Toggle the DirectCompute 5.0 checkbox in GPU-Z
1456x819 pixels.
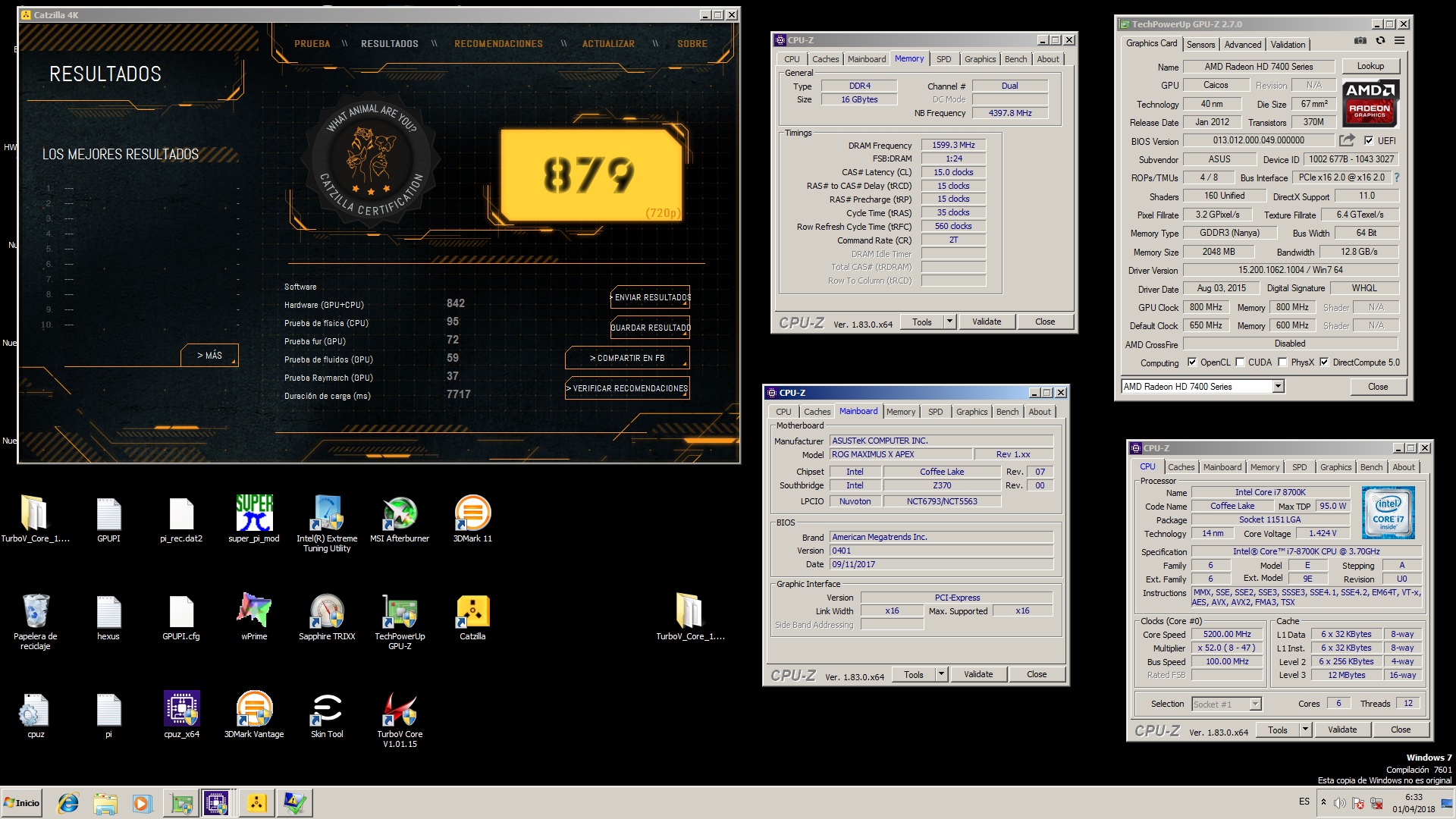pyautogui.click(x=1324, y=362)
